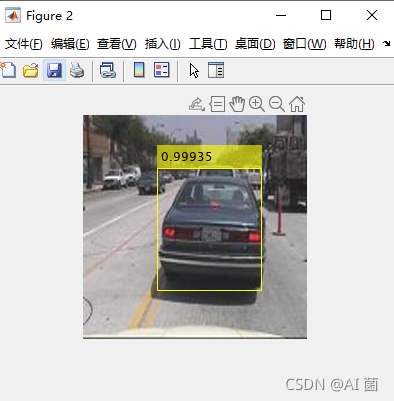Open the 插入(I) menu
Screen dimensions: 394x401
163,44
